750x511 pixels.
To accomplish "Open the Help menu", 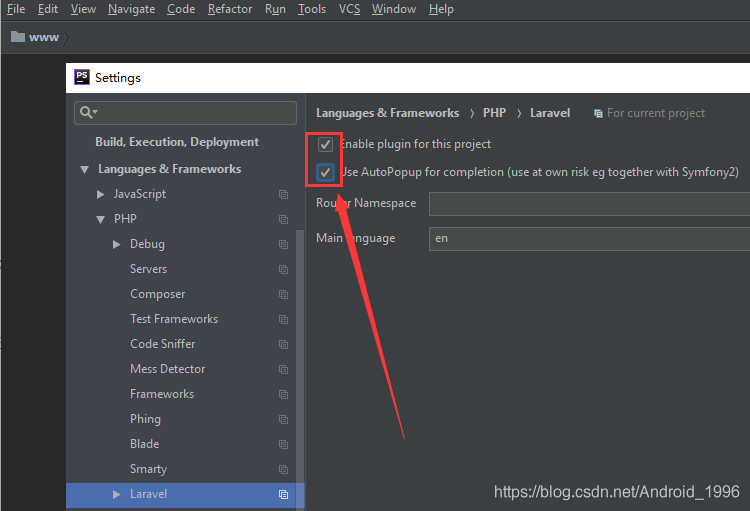I will [x=441, y=9].
